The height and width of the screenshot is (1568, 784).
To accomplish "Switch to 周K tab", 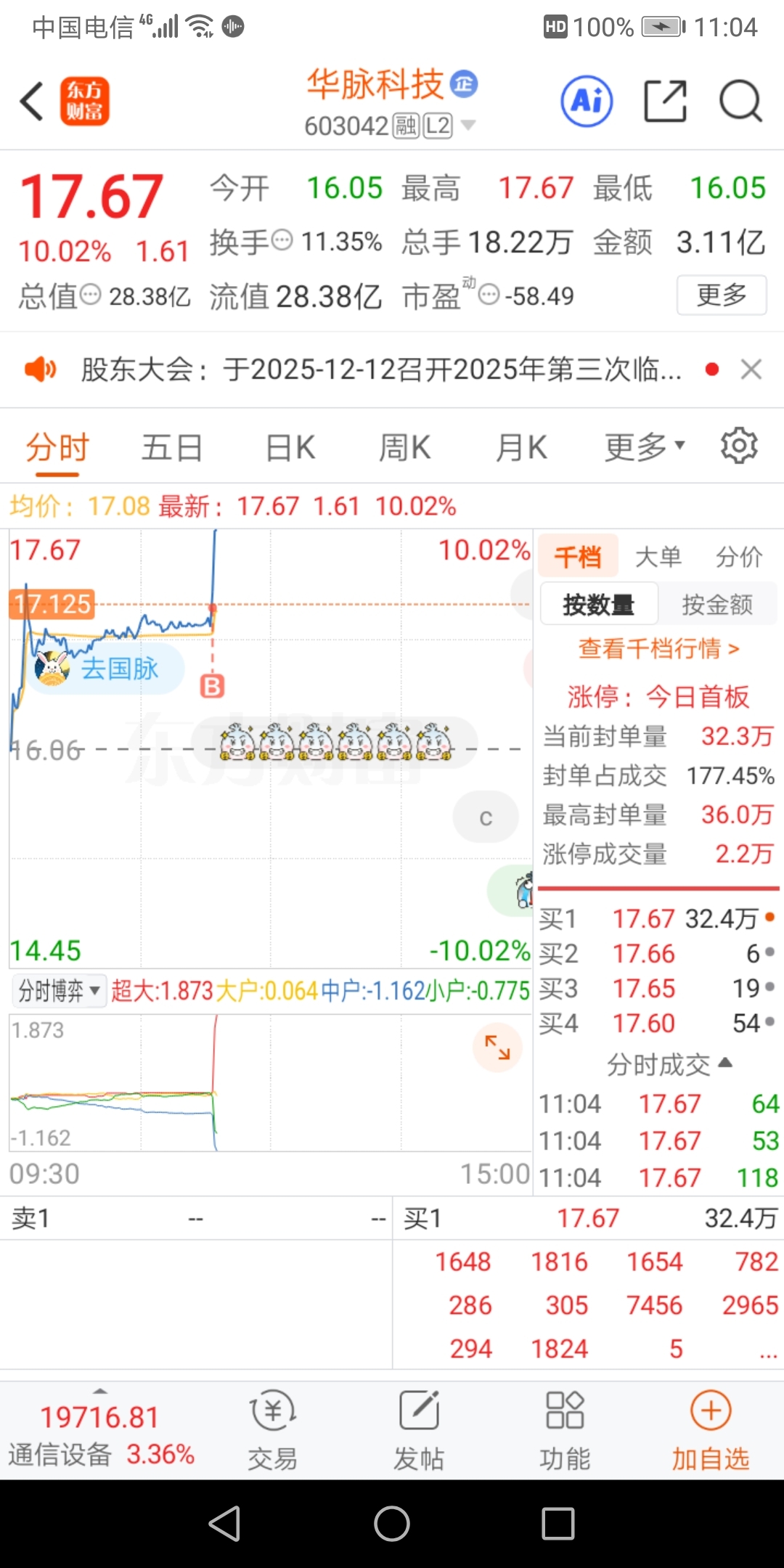I will click(404, 447).
